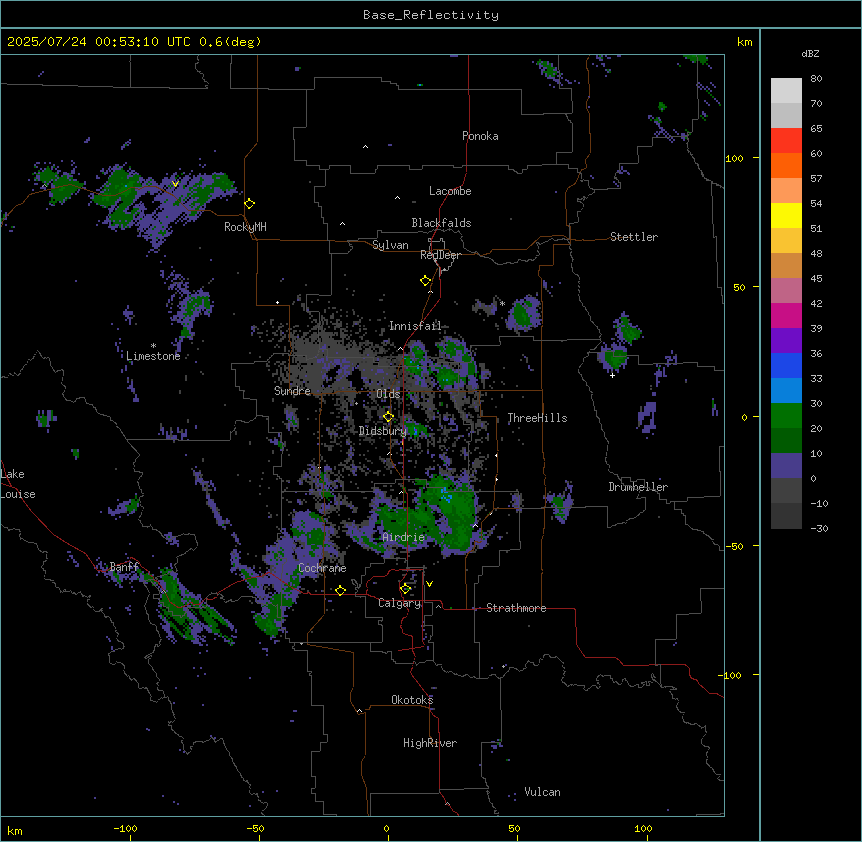Pick the orange 57-60 dBZ legend swatch
This screenshot has width=862, height=842.
coord(786,165)
